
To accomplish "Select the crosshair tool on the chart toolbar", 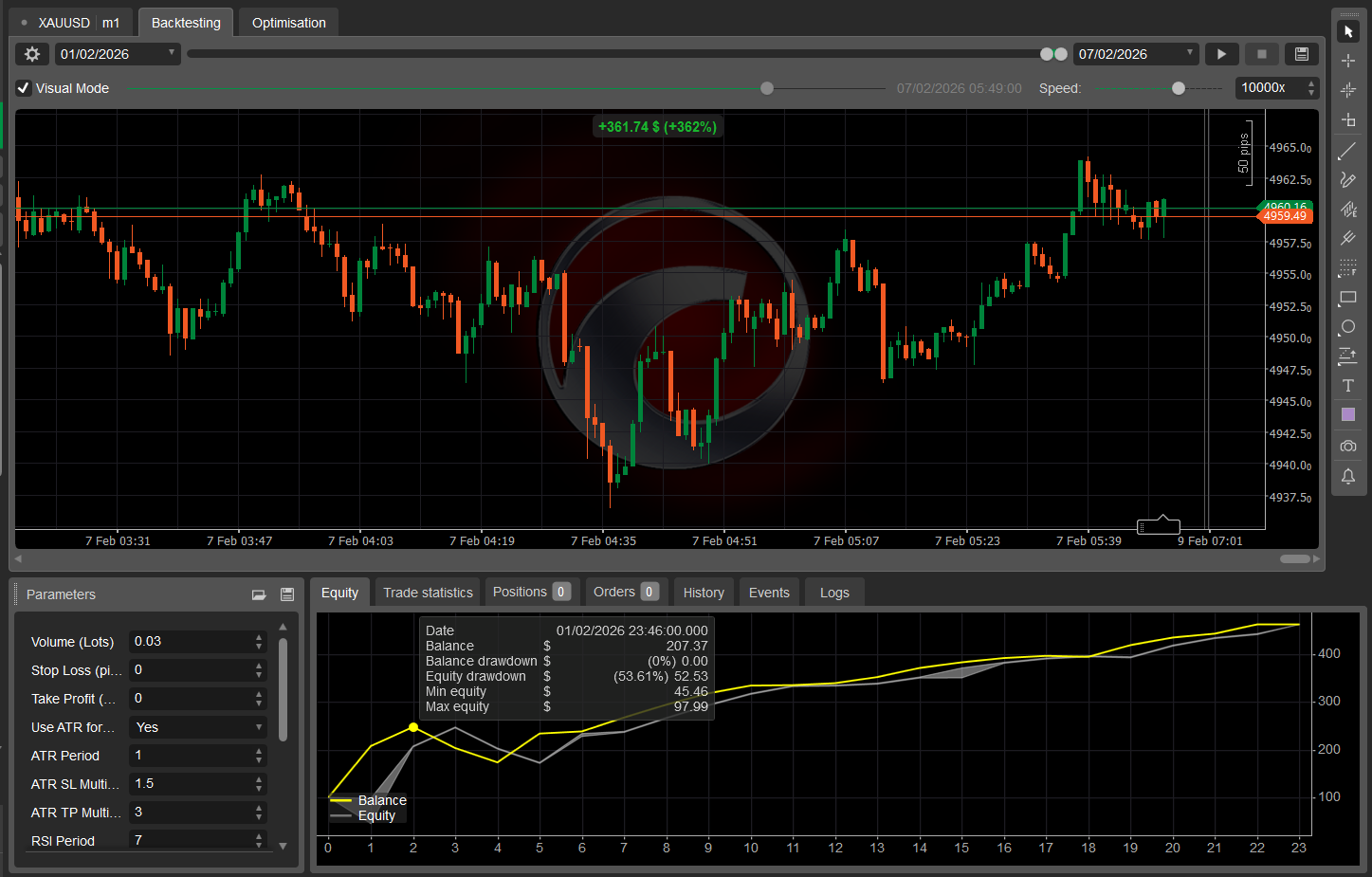I will click(x=1348, y=60).
